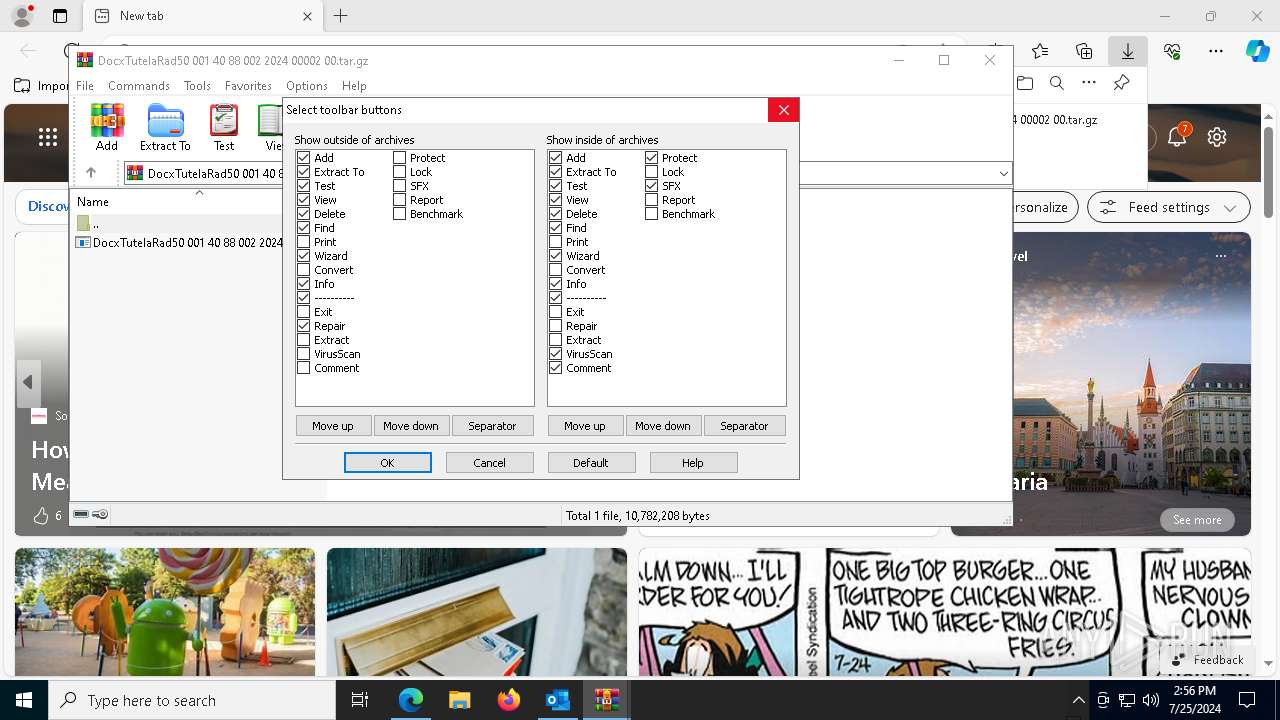Check Find in outside archives list

(303, 228)
